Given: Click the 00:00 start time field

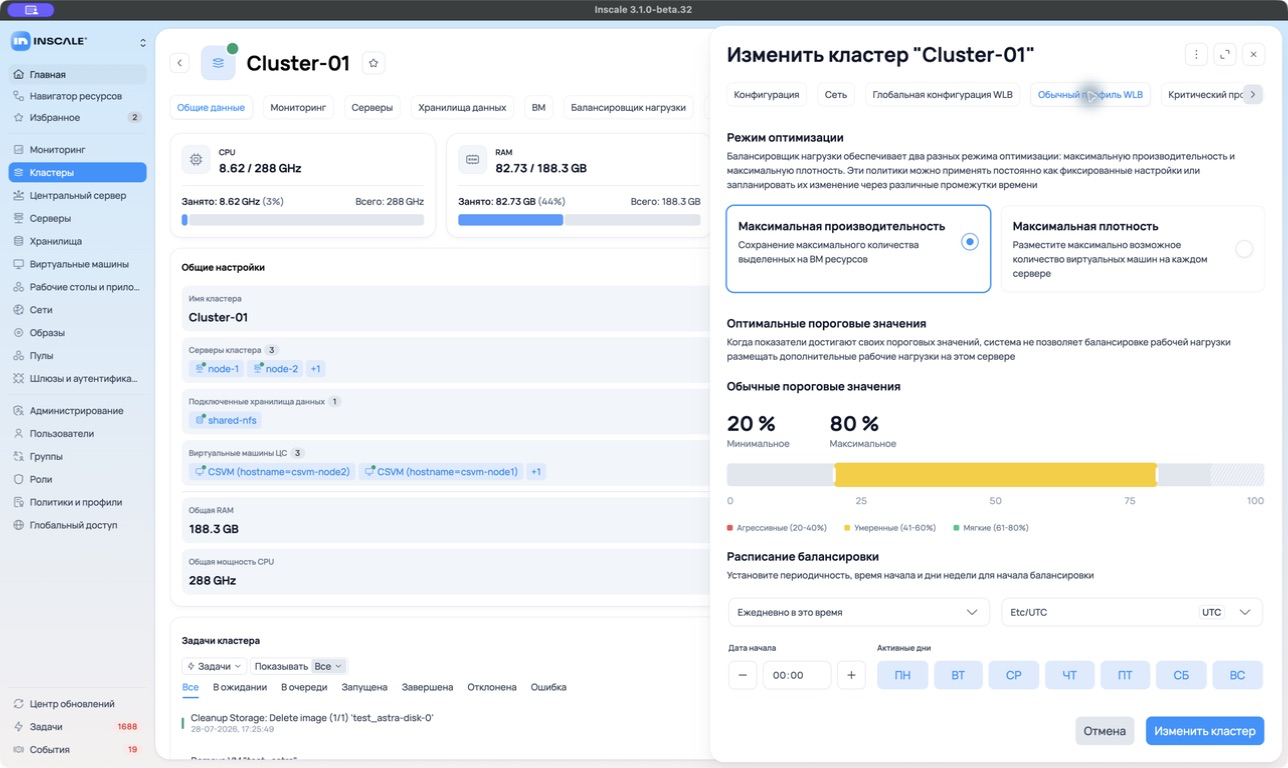Looking at the screenshot, I should [797, 675].
